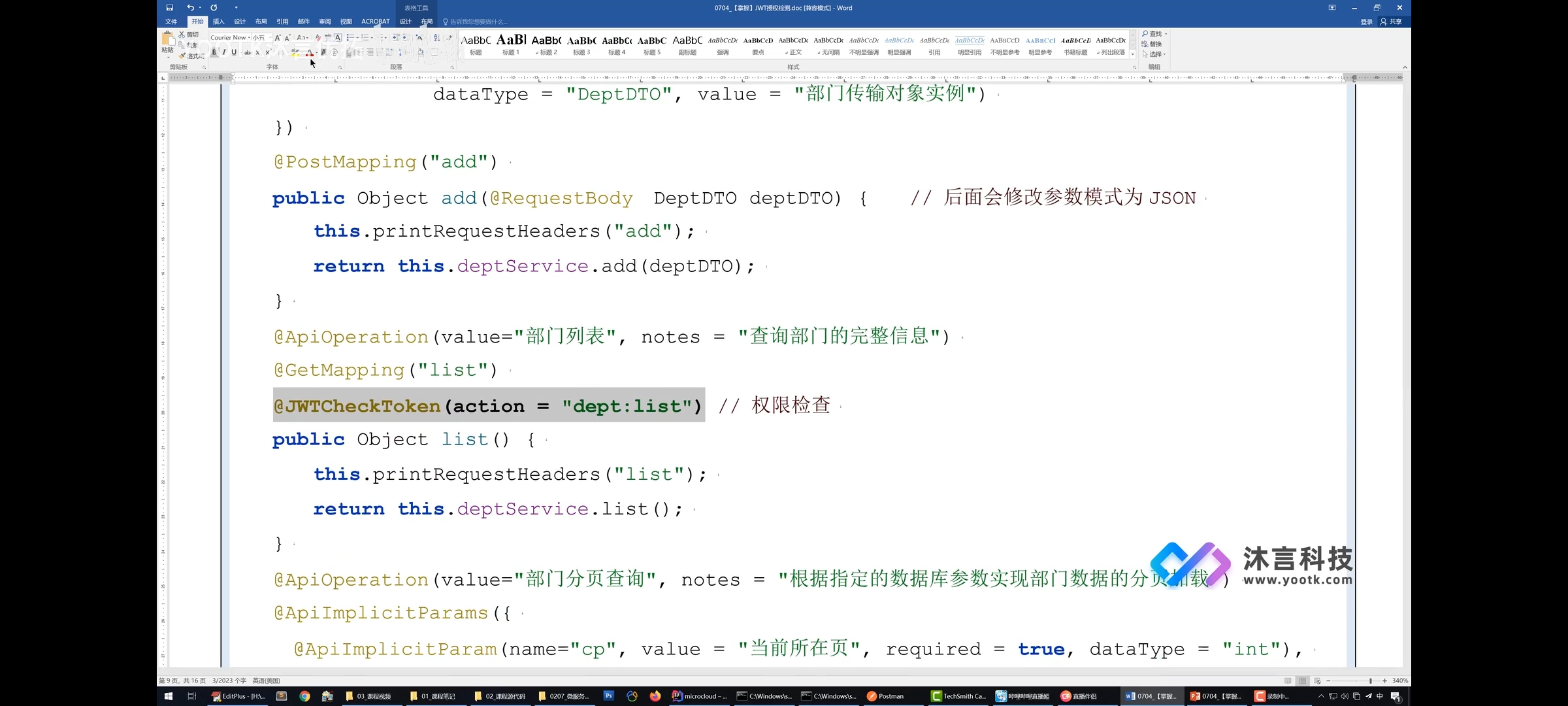The image size is (1568, 706).
Task: Open the 字体 font dialog launcher
Action: point(340,67)
